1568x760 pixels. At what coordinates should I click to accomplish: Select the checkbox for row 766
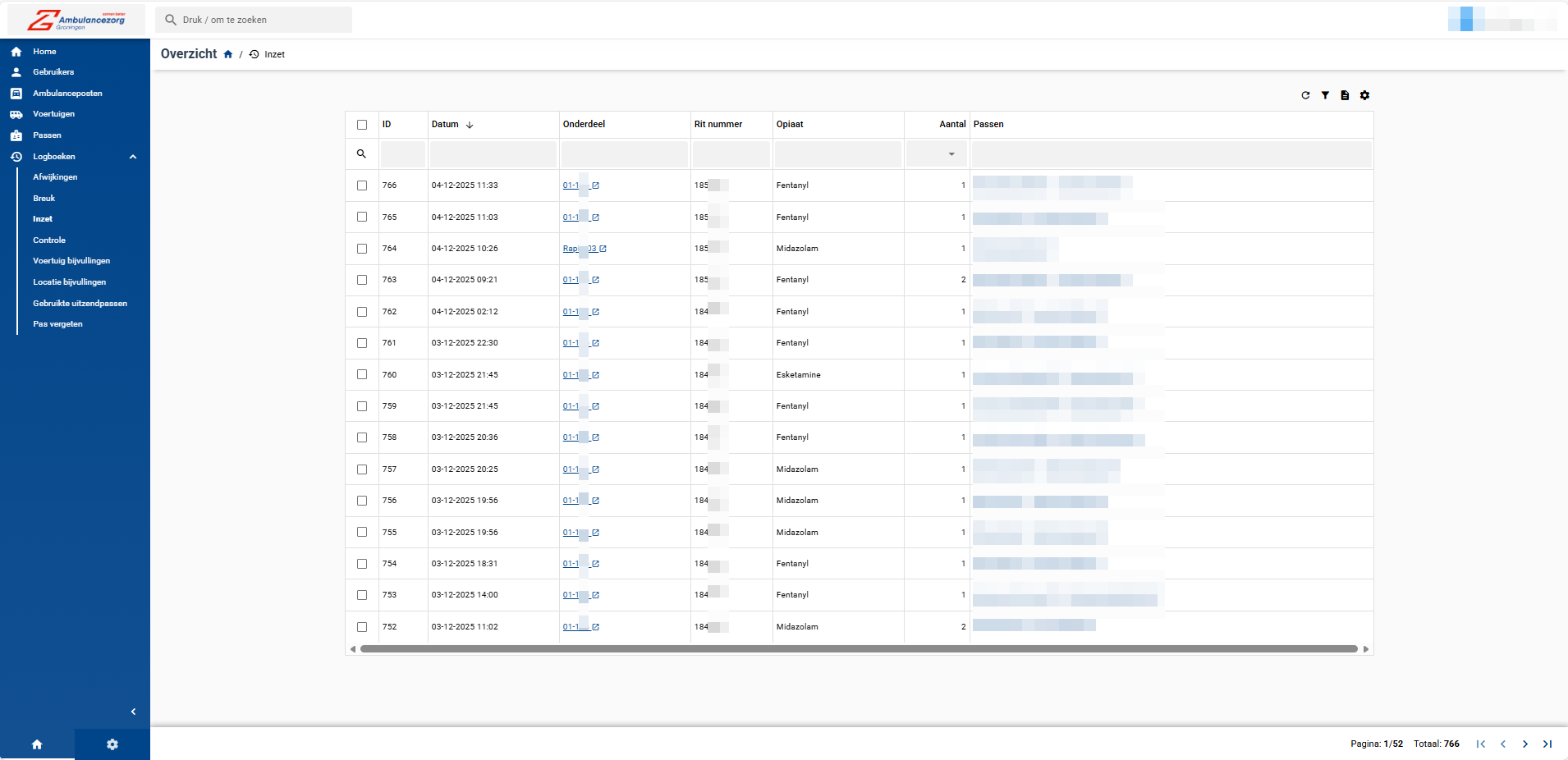coord(362,185)
